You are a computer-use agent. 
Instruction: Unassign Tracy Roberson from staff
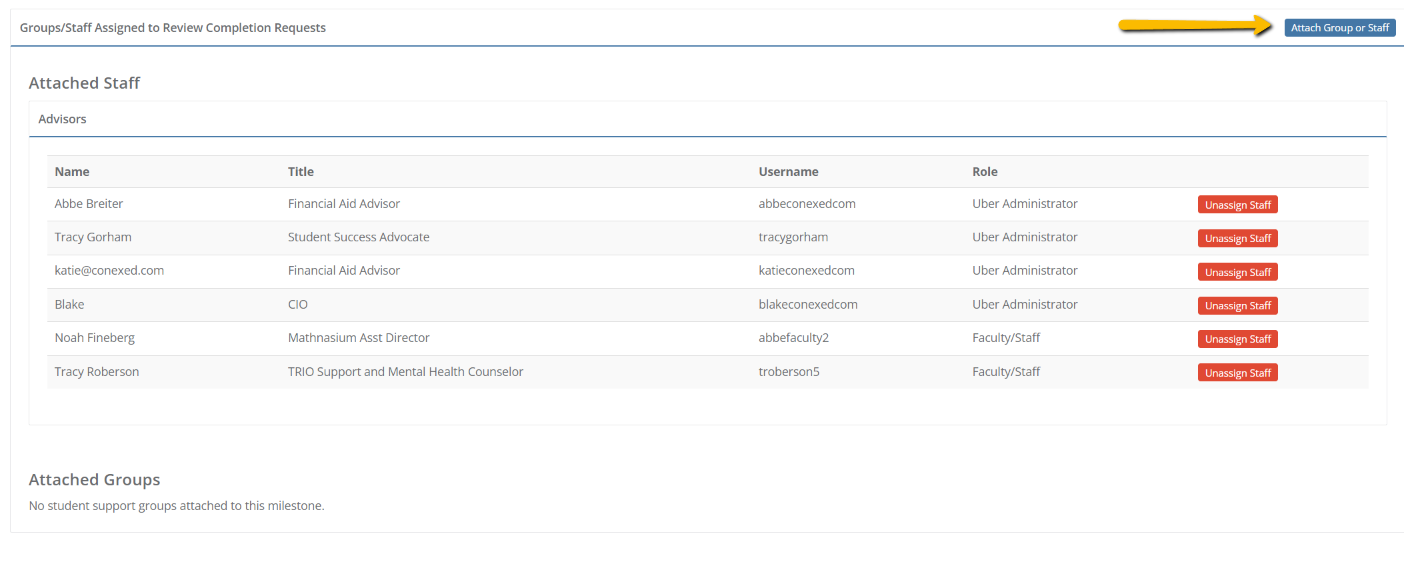click(x=1238, y=373)
